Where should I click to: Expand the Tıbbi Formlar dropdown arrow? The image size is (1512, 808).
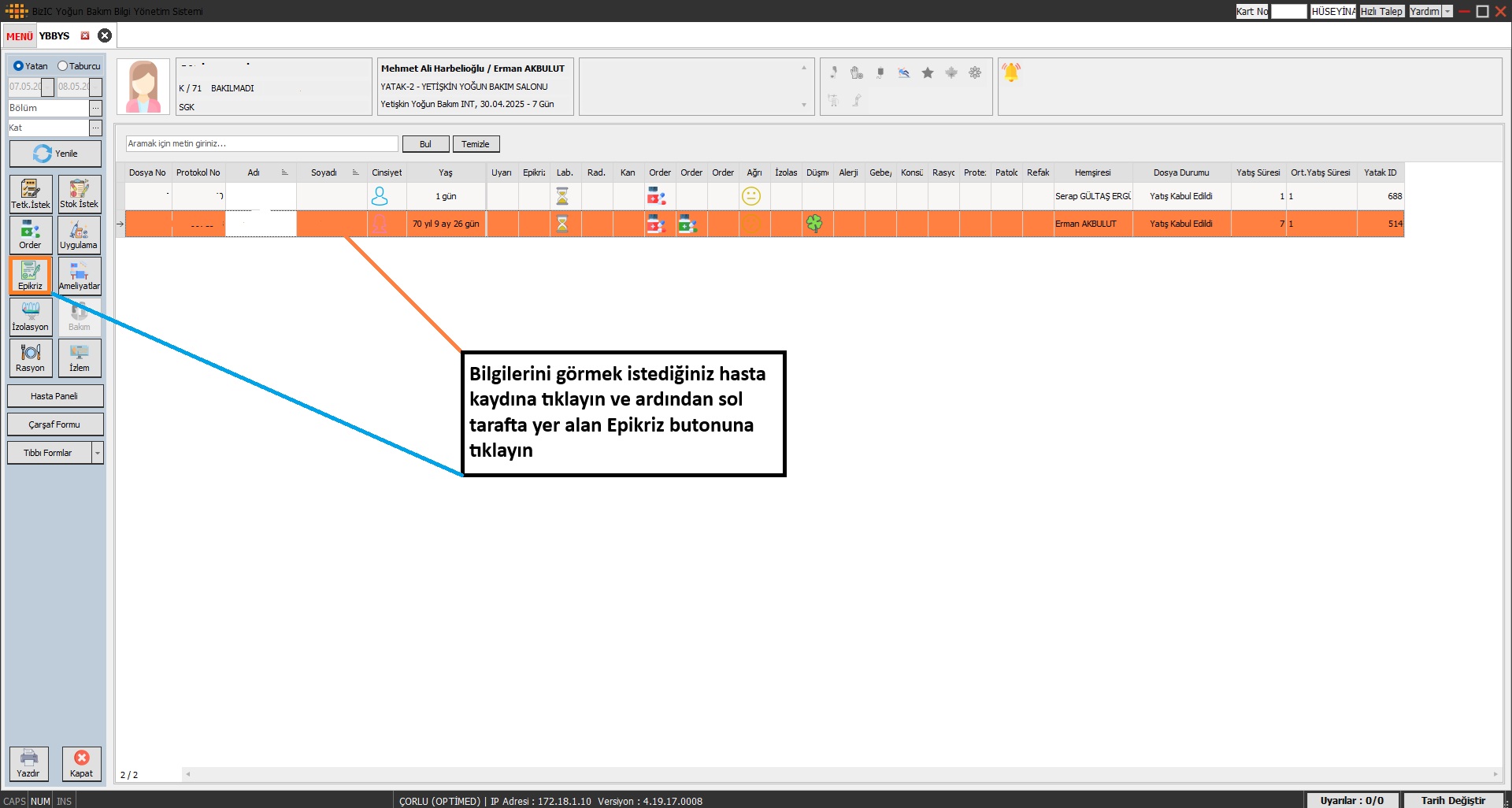98,453
